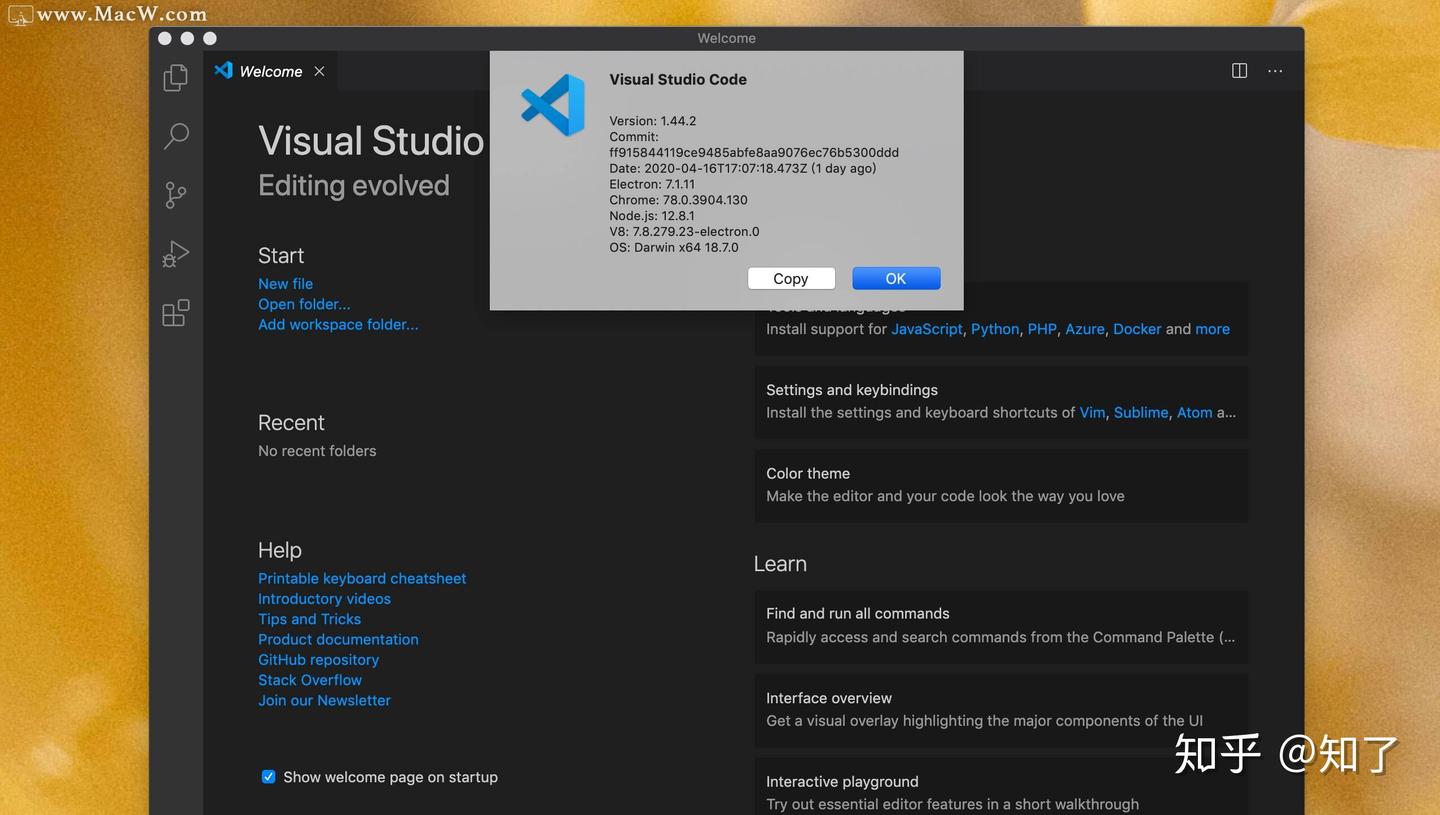Click the Version: 1.44.2 text

tap(652, 121)
